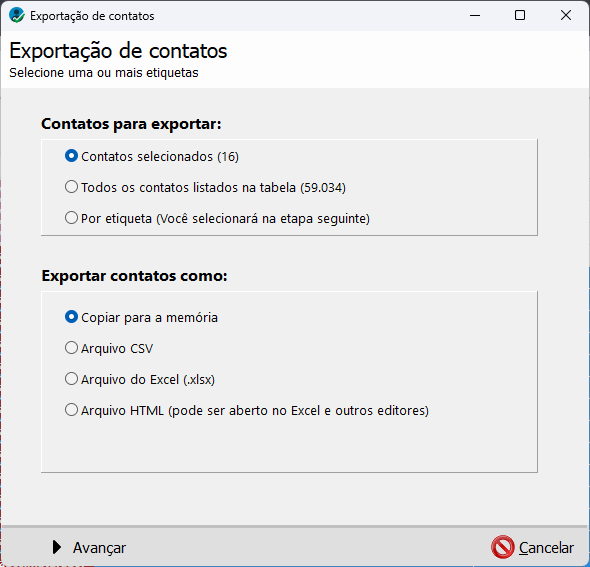Screen dimensions: 590x567
Task: Click the Cancelar button text
Action: pyautogui.click(x=546, y=548)
